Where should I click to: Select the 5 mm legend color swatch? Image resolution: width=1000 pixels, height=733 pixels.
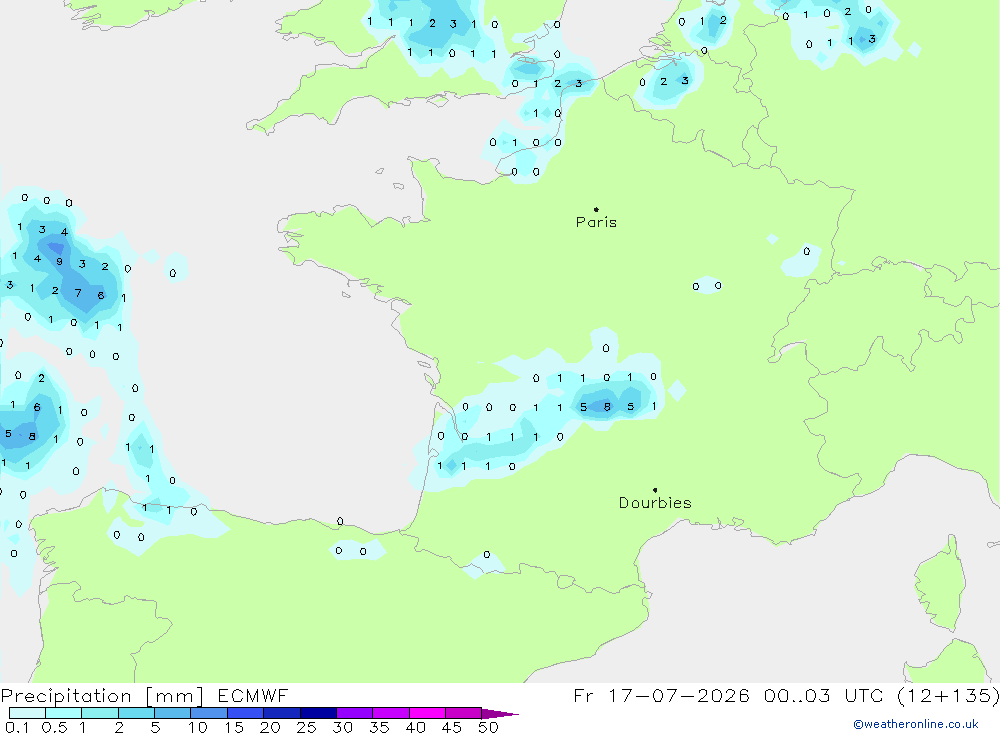pyautogui.click(x=172, y=713)
